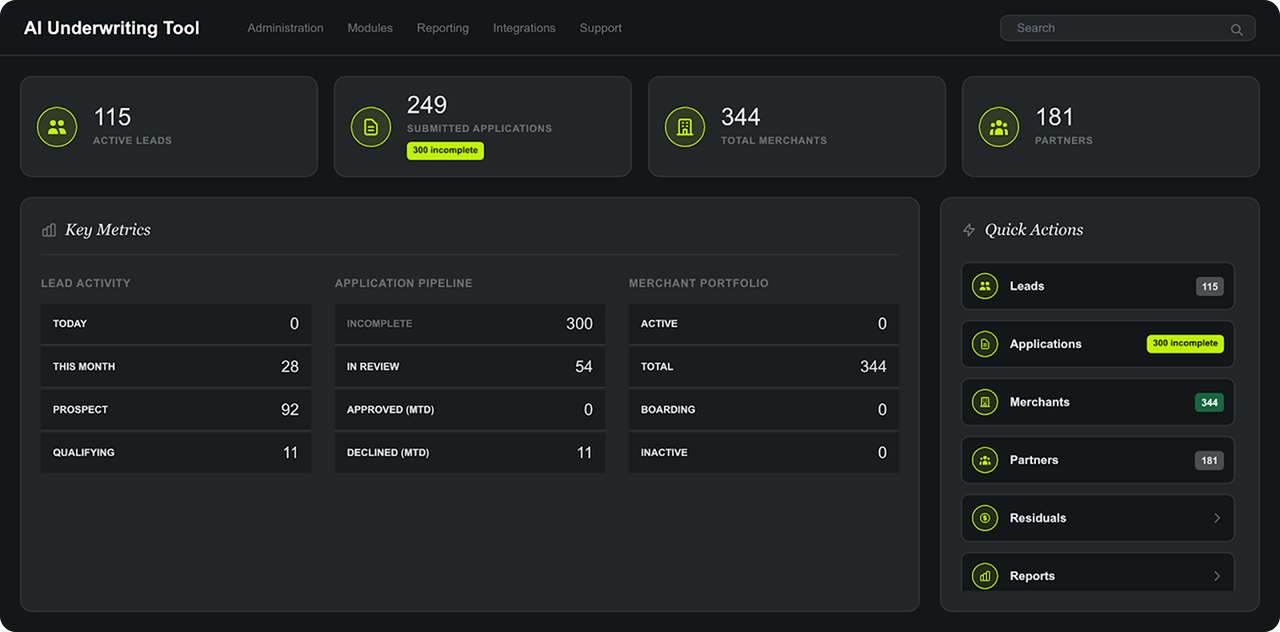Click the Quick Actions lightning bolt icon

pos(969,230)
